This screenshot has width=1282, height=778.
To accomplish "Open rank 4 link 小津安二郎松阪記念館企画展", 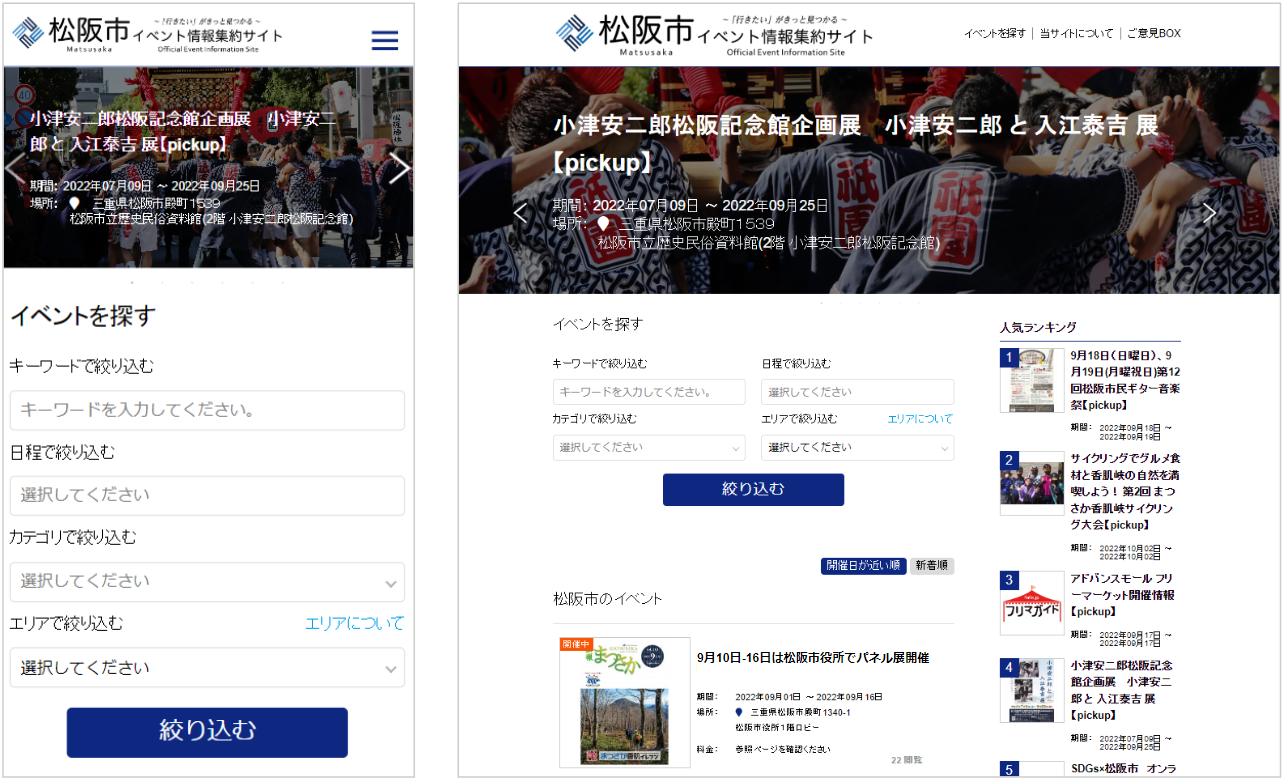I will point(1121,690).
